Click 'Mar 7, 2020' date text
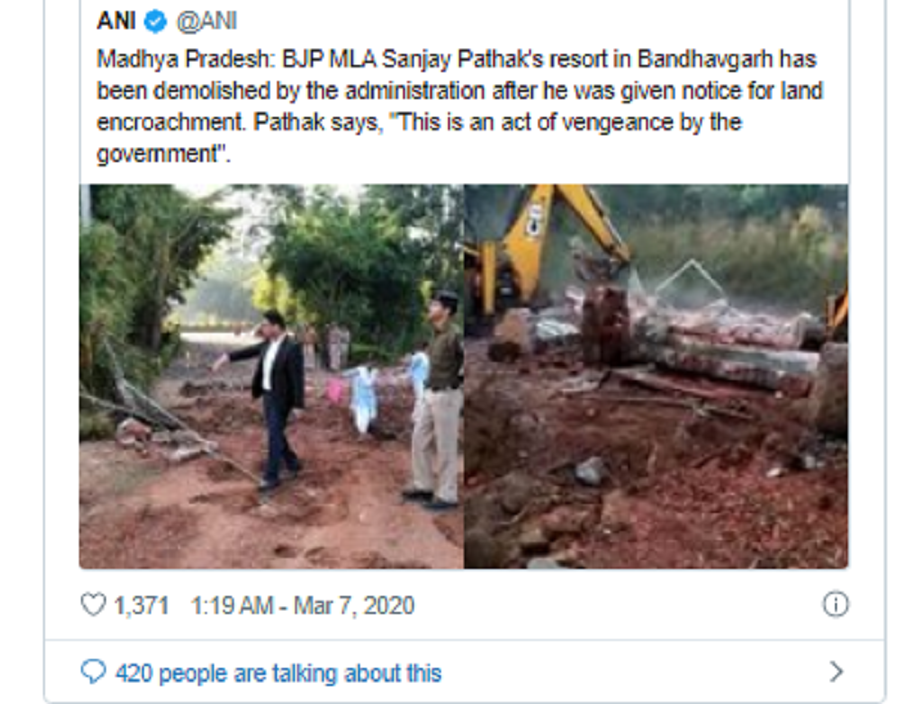Image resolution: width=900 pixels, height=704 pixels. coord(354,606)
